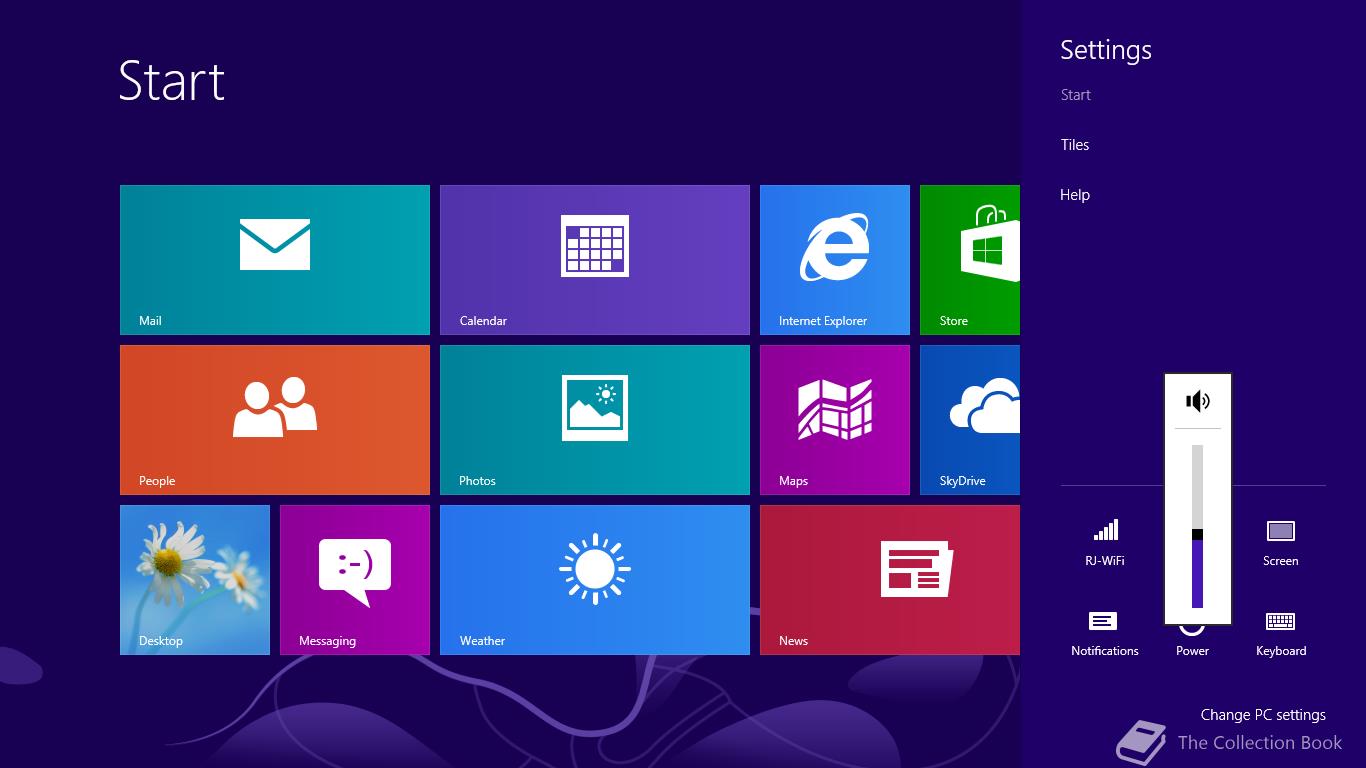Open the People tile
The width and height of the screenshot is (1366, 768).
click(x=275, y=420)
